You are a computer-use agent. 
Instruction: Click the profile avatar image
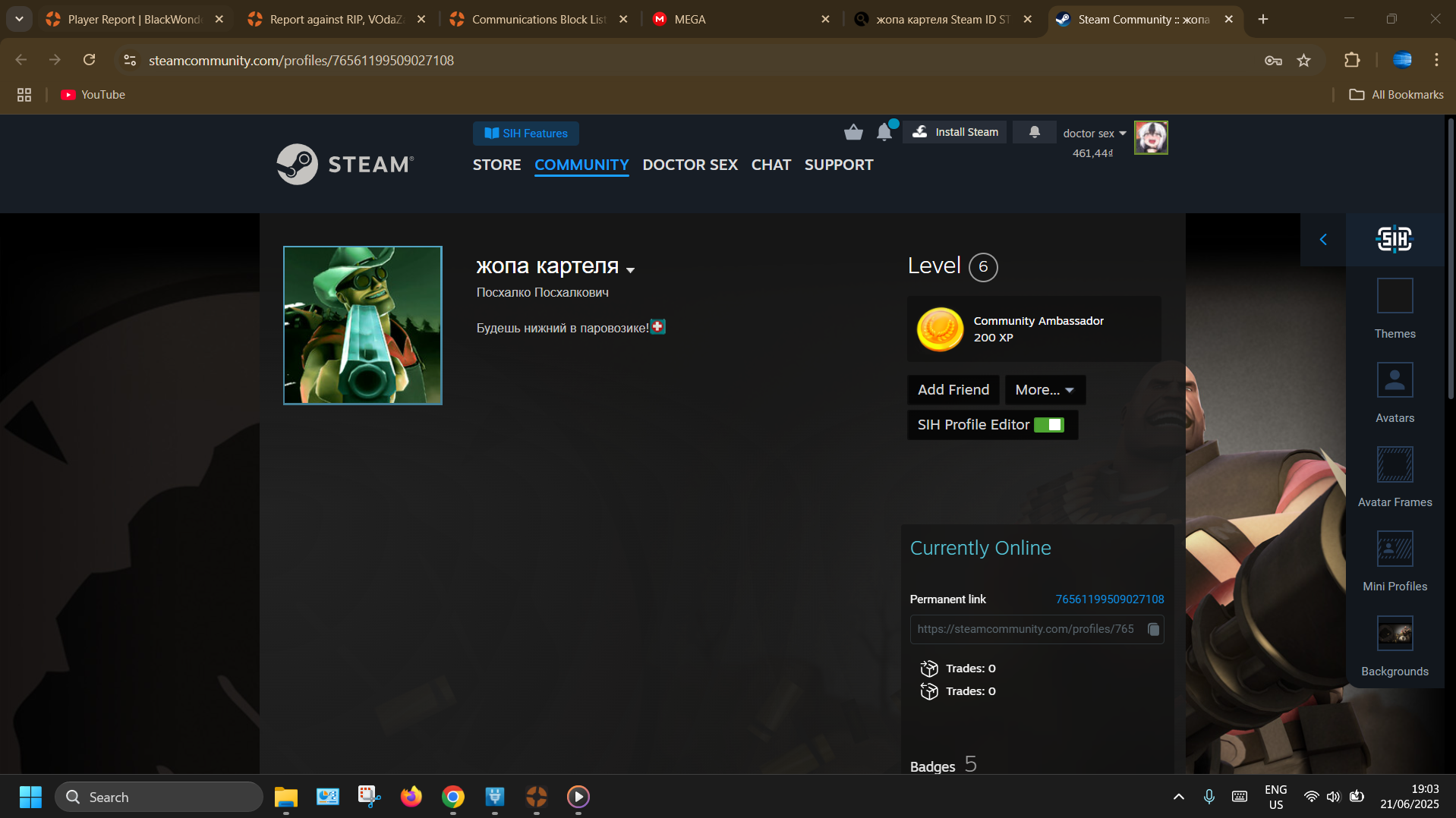(363, 326)
